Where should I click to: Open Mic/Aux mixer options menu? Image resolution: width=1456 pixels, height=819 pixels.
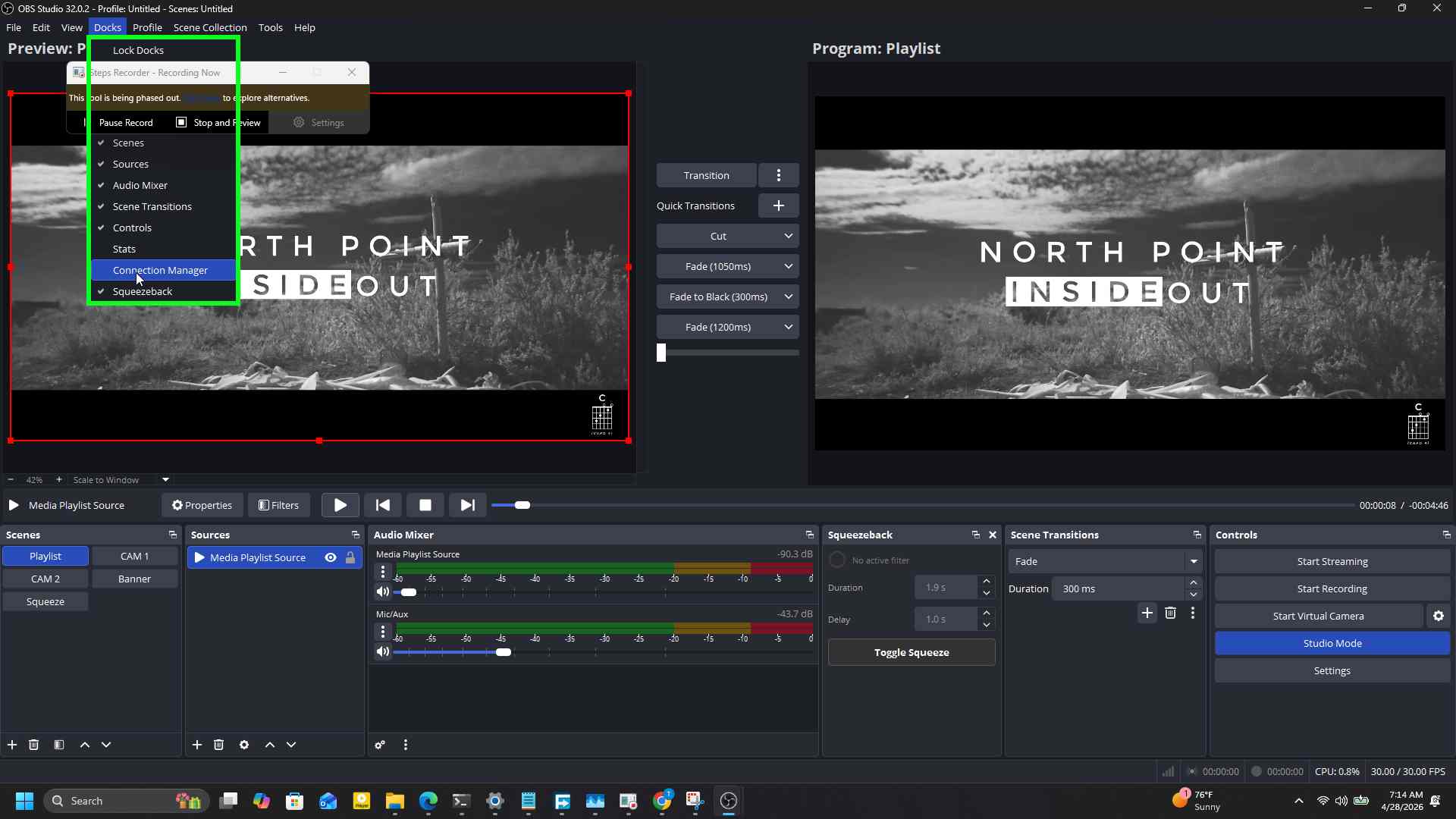(383, 631)
